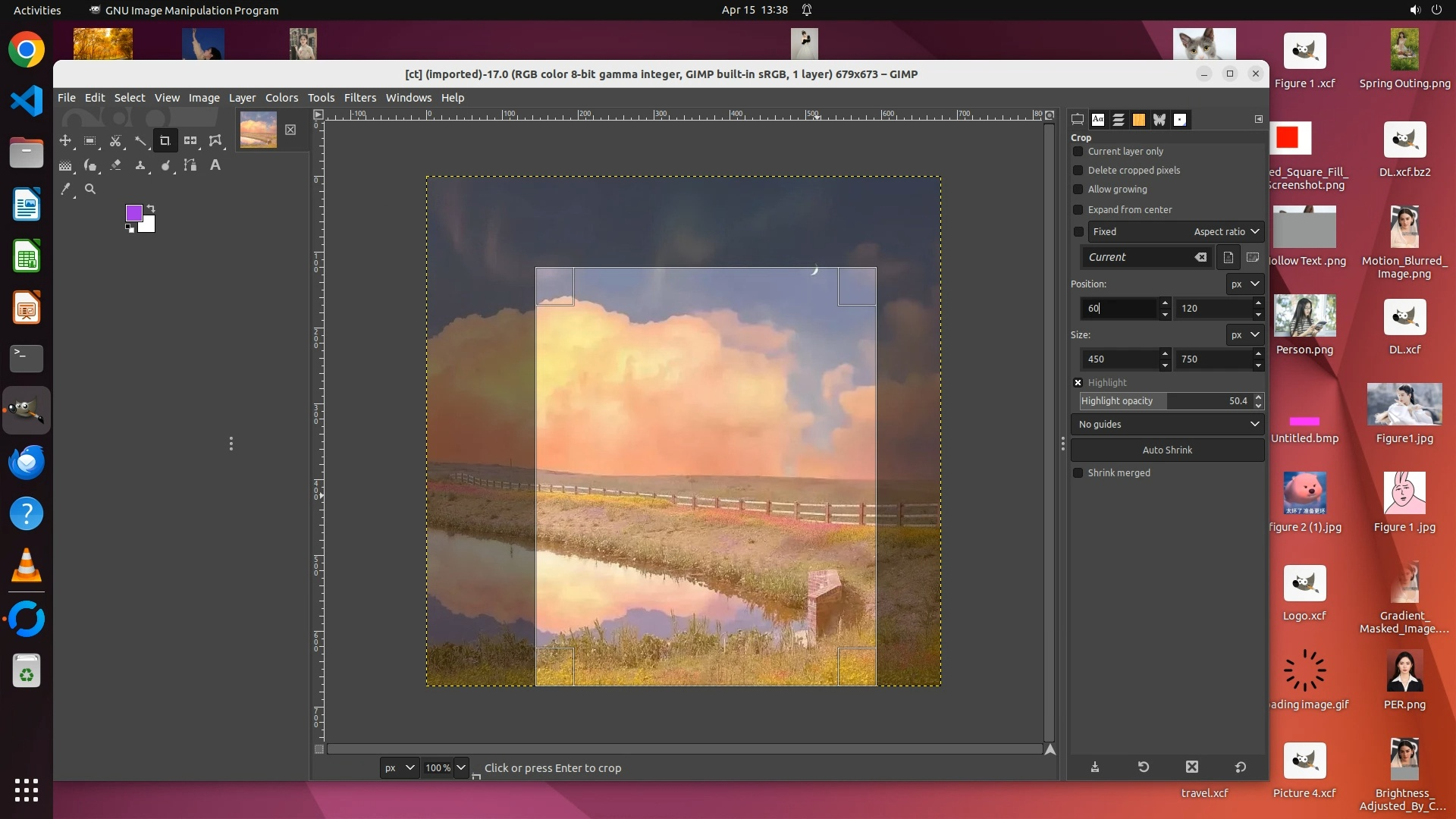1456x819 pixels.
Task: Expand the No guides dropdown
Action: [1167, 425]
